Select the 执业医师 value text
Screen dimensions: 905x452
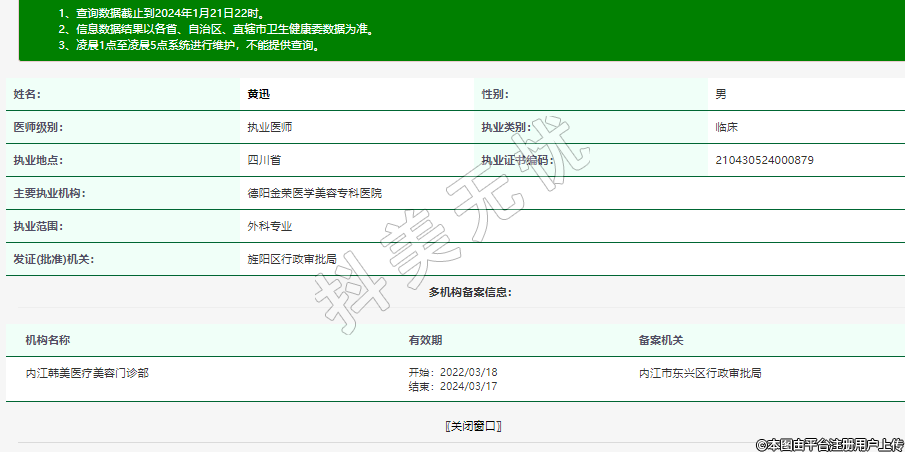(x=270, y=127)
